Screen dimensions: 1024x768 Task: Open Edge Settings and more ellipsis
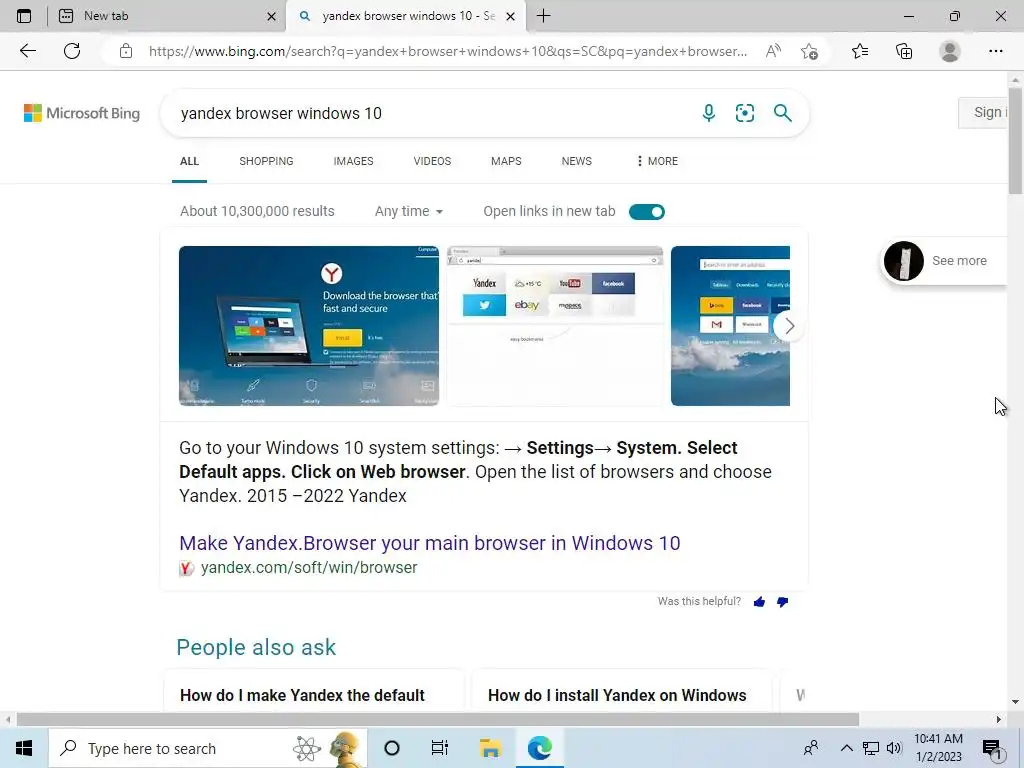995,51
